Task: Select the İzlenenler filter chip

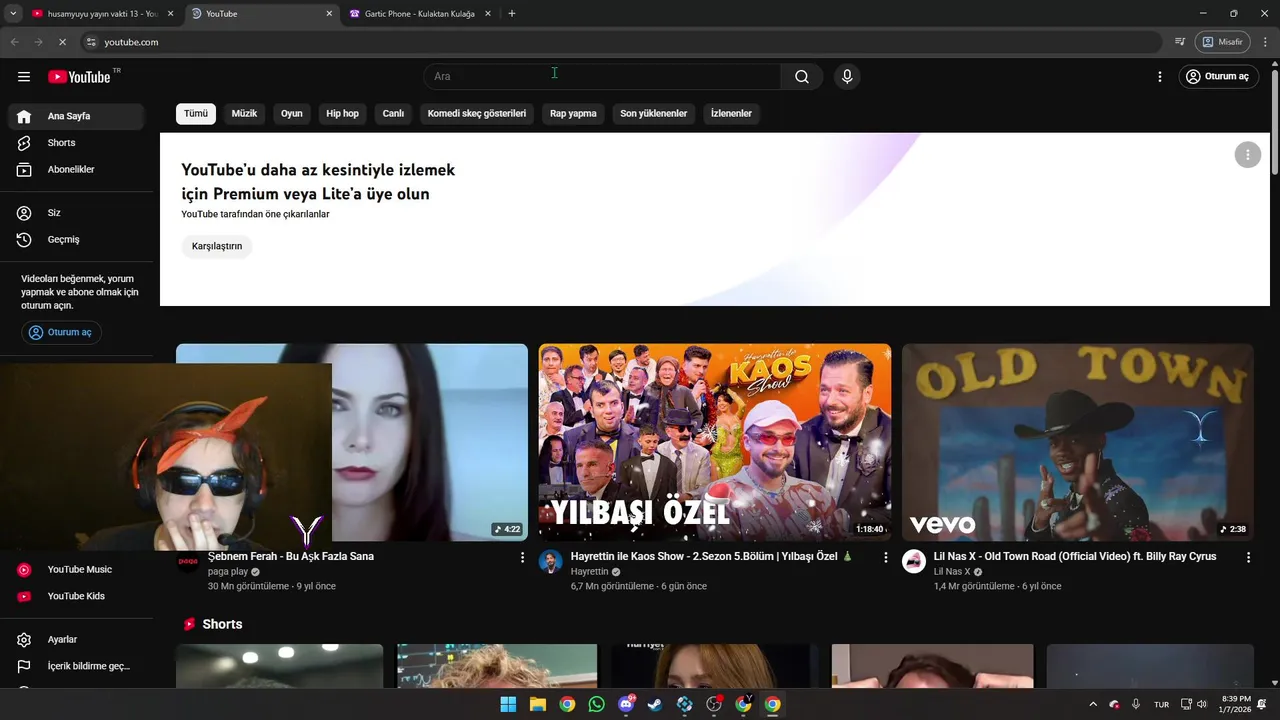Action: pos(731,113)
